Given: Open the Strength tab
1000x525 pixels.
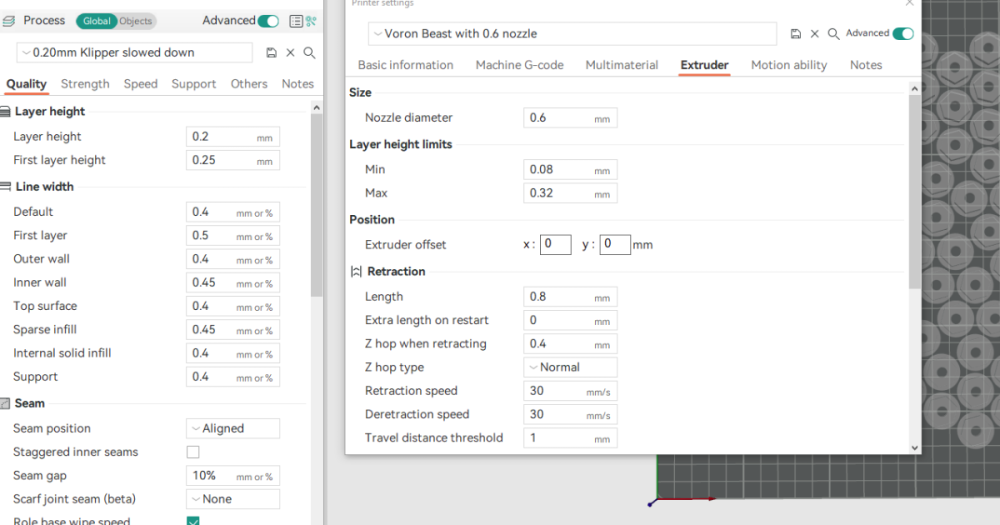Looking at the screenshot, I should click(85, 84).
